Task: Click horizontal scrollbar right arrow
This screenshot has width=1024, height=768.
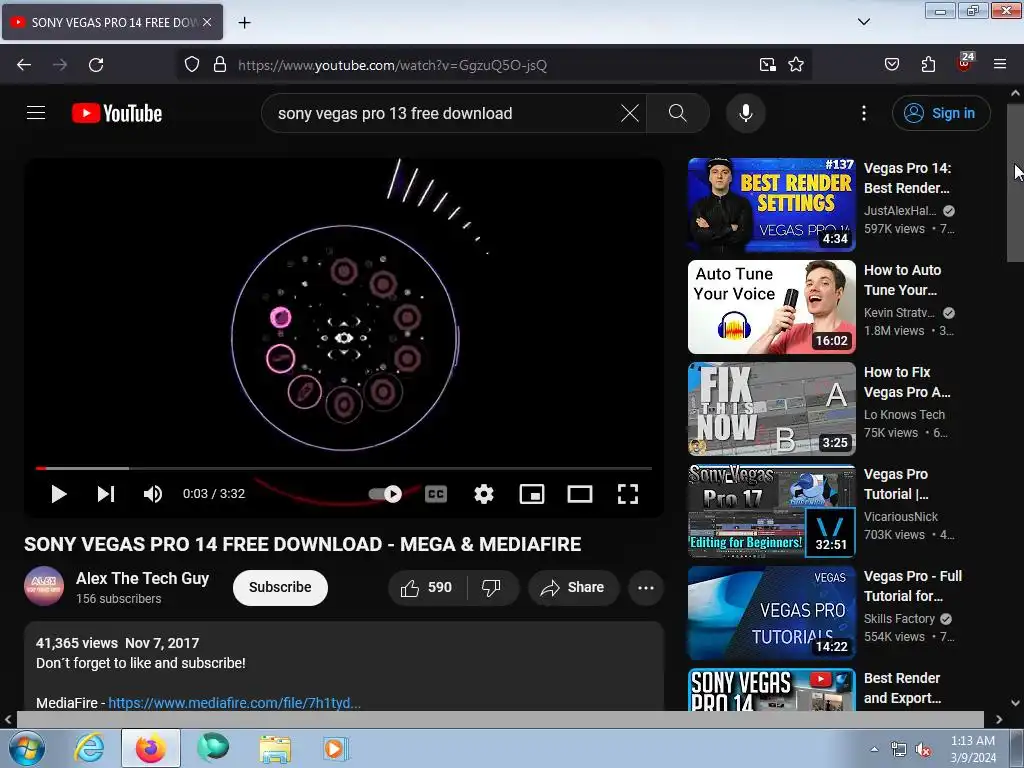Action: 999,719
